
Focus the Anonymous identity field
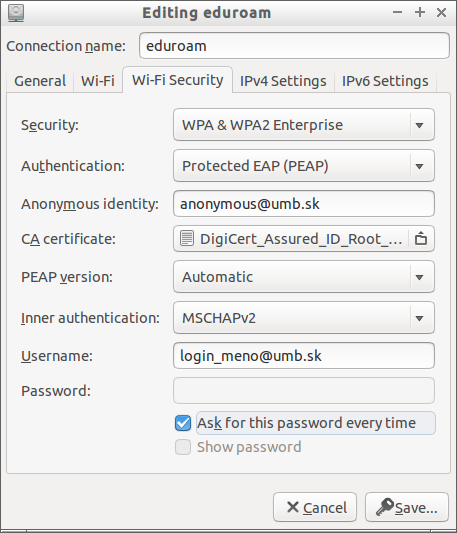click(x=304, y=204)
